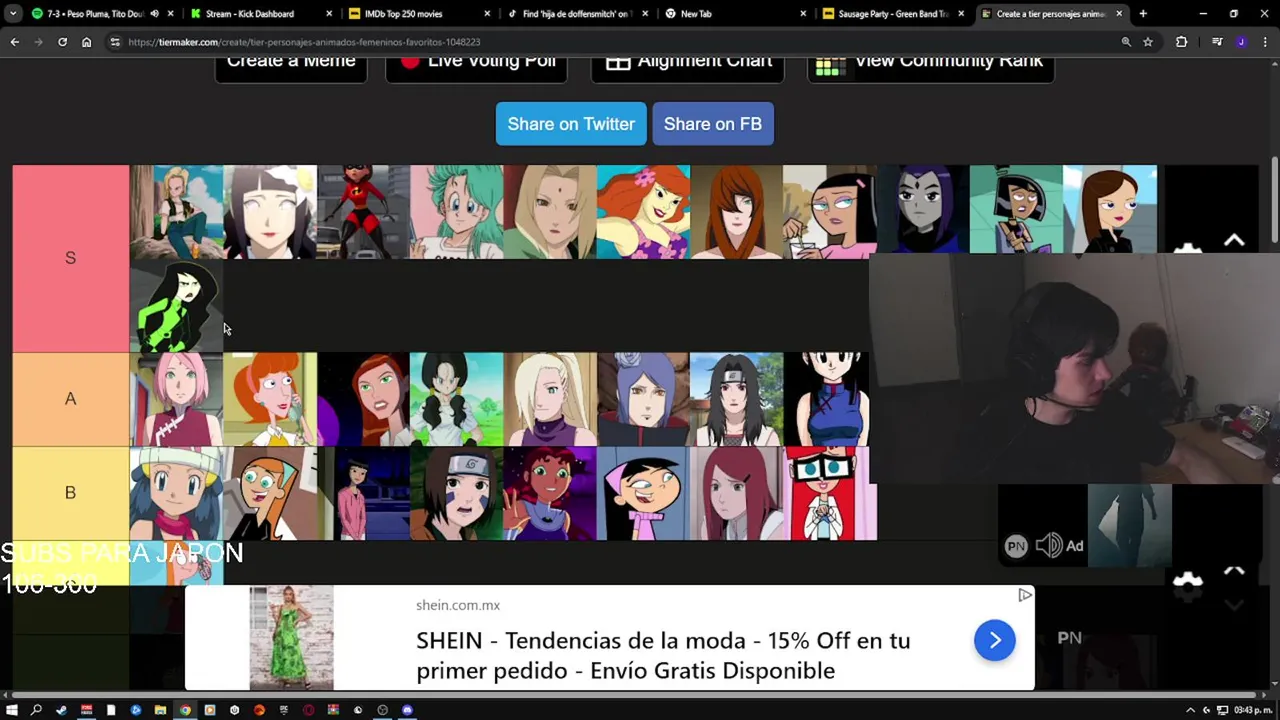Click the zoom magnifier in address bar

(x=1126, y=42)
